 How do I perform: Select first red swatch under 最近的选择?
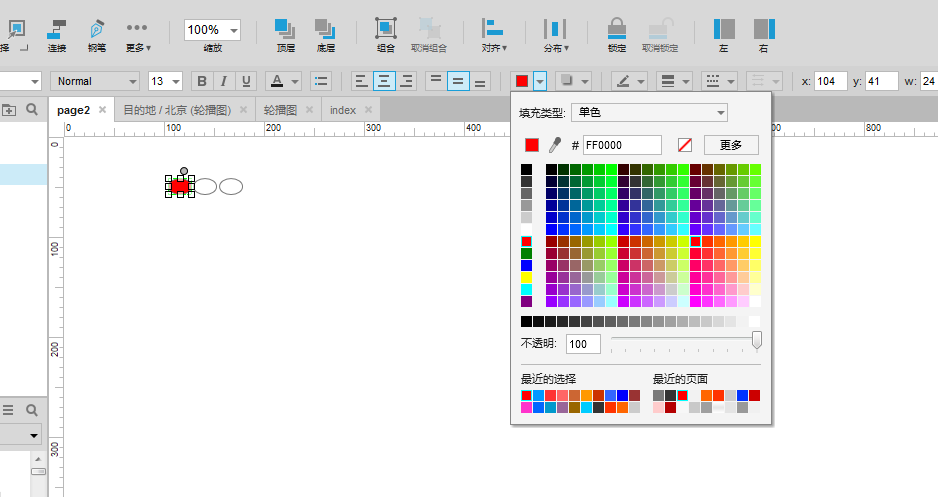click(x=526, y=395)
